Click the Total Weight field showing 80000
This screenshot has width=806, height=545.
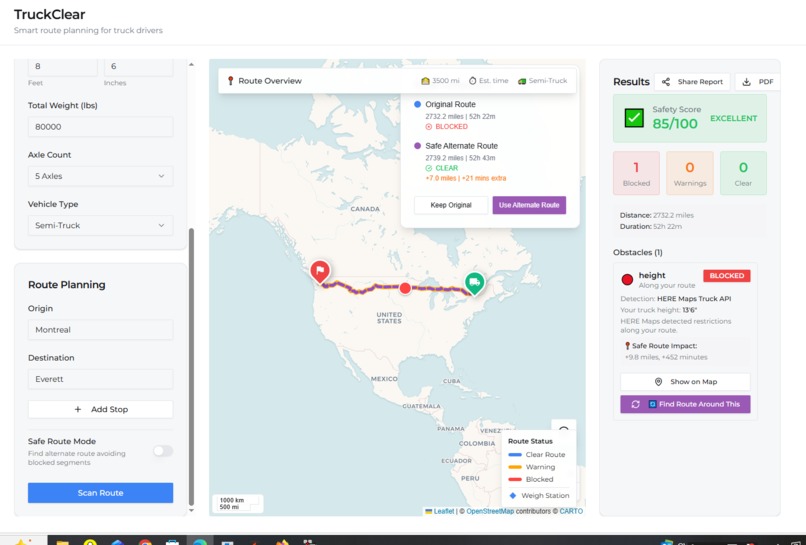pyautogui.click(x=100, y=126)
